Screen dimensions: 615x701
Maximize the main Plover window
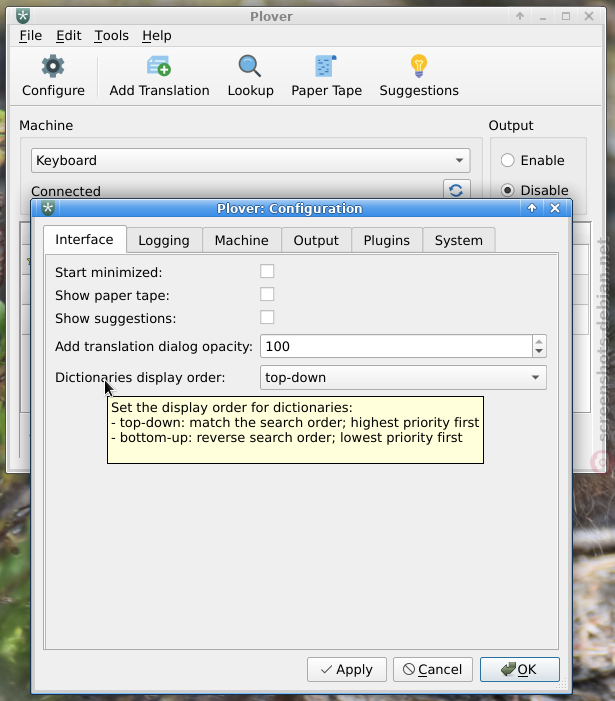[566, 17]
